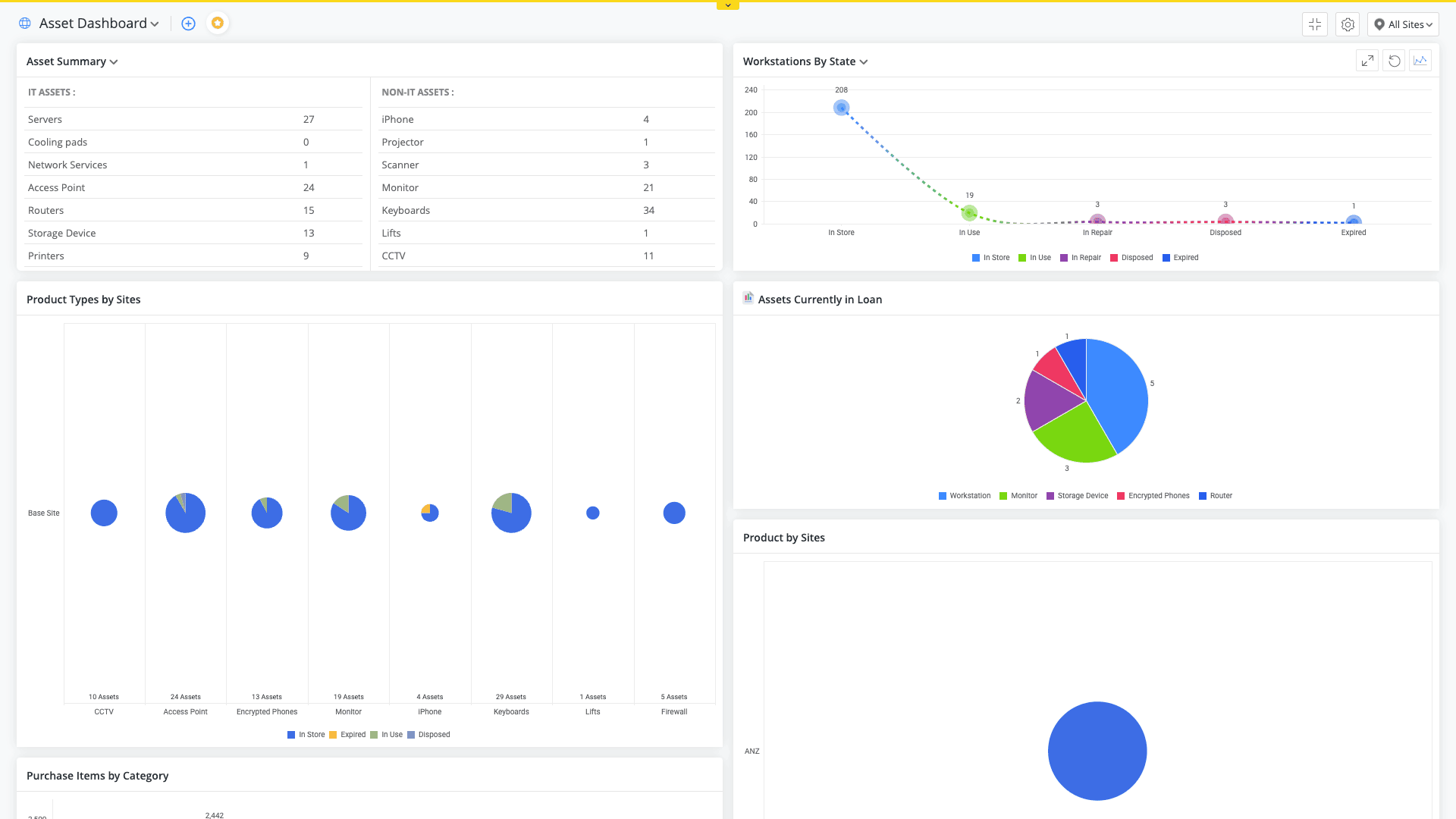The height and width of the screenshot is (819, 1456).
Task: Click the collapse widgets icon in the toolbar
Action: [x=1314, y=24]
